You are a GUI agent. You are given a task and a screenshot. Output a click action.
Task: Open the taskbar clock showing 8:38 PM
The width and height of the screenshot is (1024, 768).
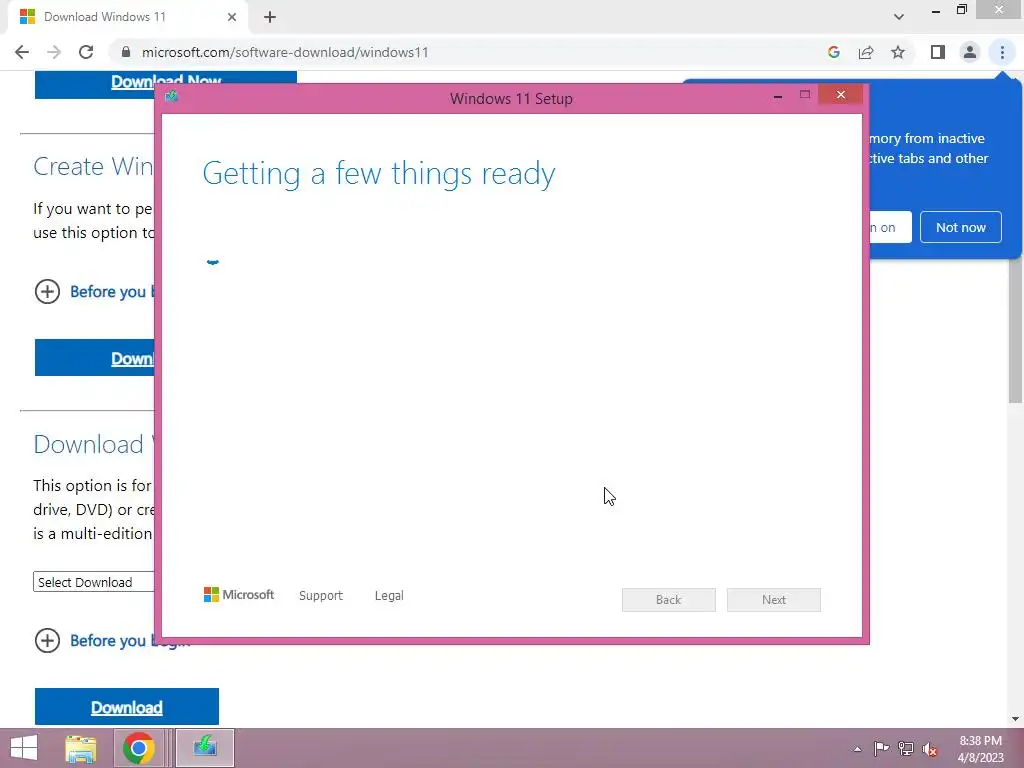980,749
